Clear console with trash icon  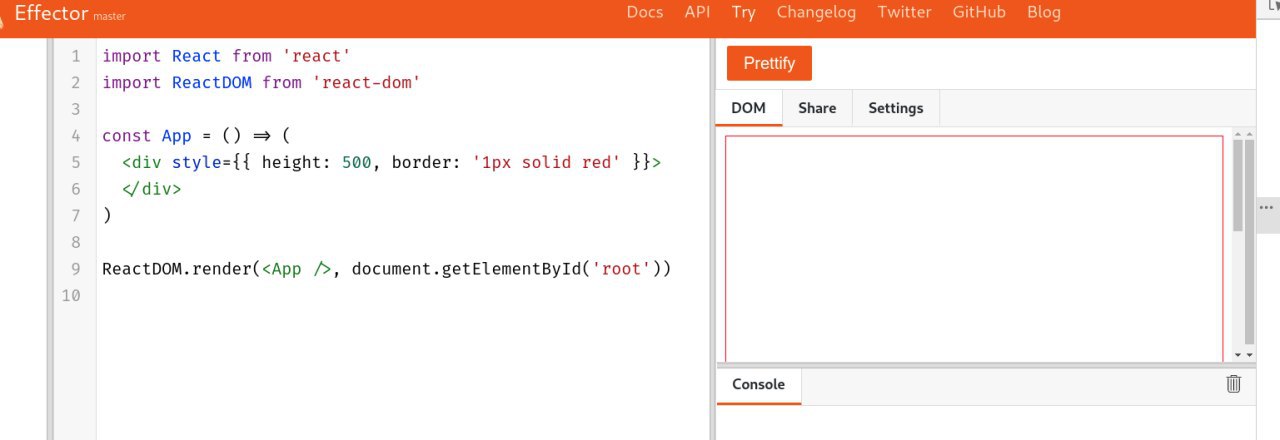tap(1233, 384)
